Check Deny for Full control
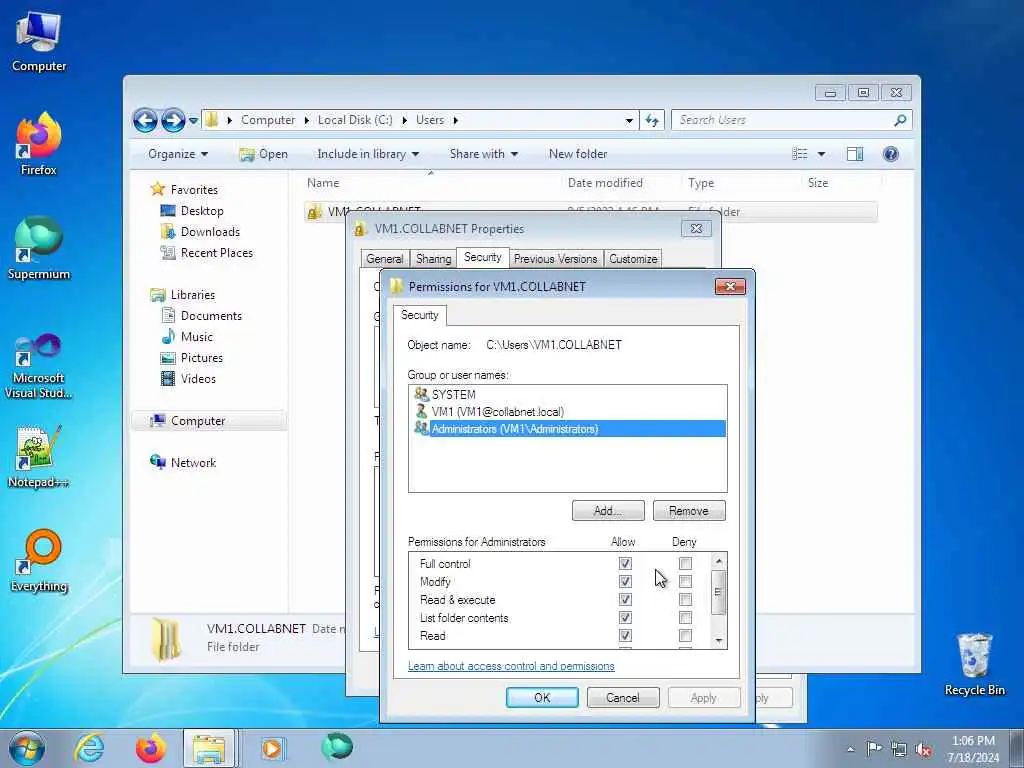This screenshot has height=768, width=1024. 685,563
